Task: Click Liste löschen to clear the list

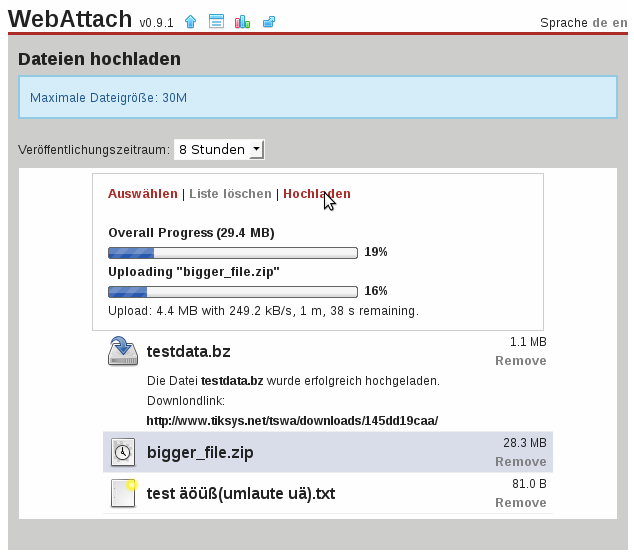Action: click(230, 194)
